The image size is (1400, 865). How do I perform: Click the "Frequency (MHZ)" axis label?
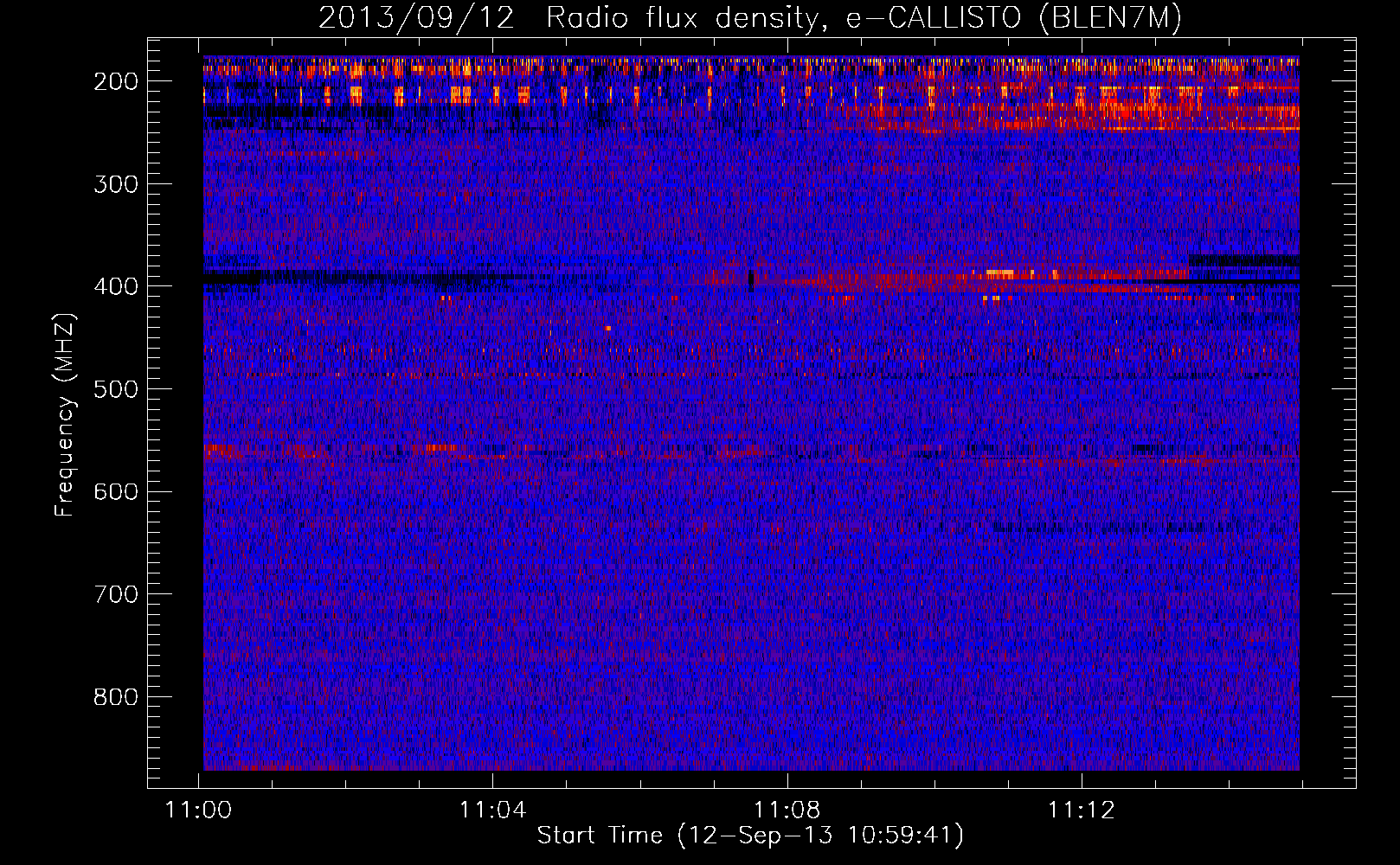(66, 415)
